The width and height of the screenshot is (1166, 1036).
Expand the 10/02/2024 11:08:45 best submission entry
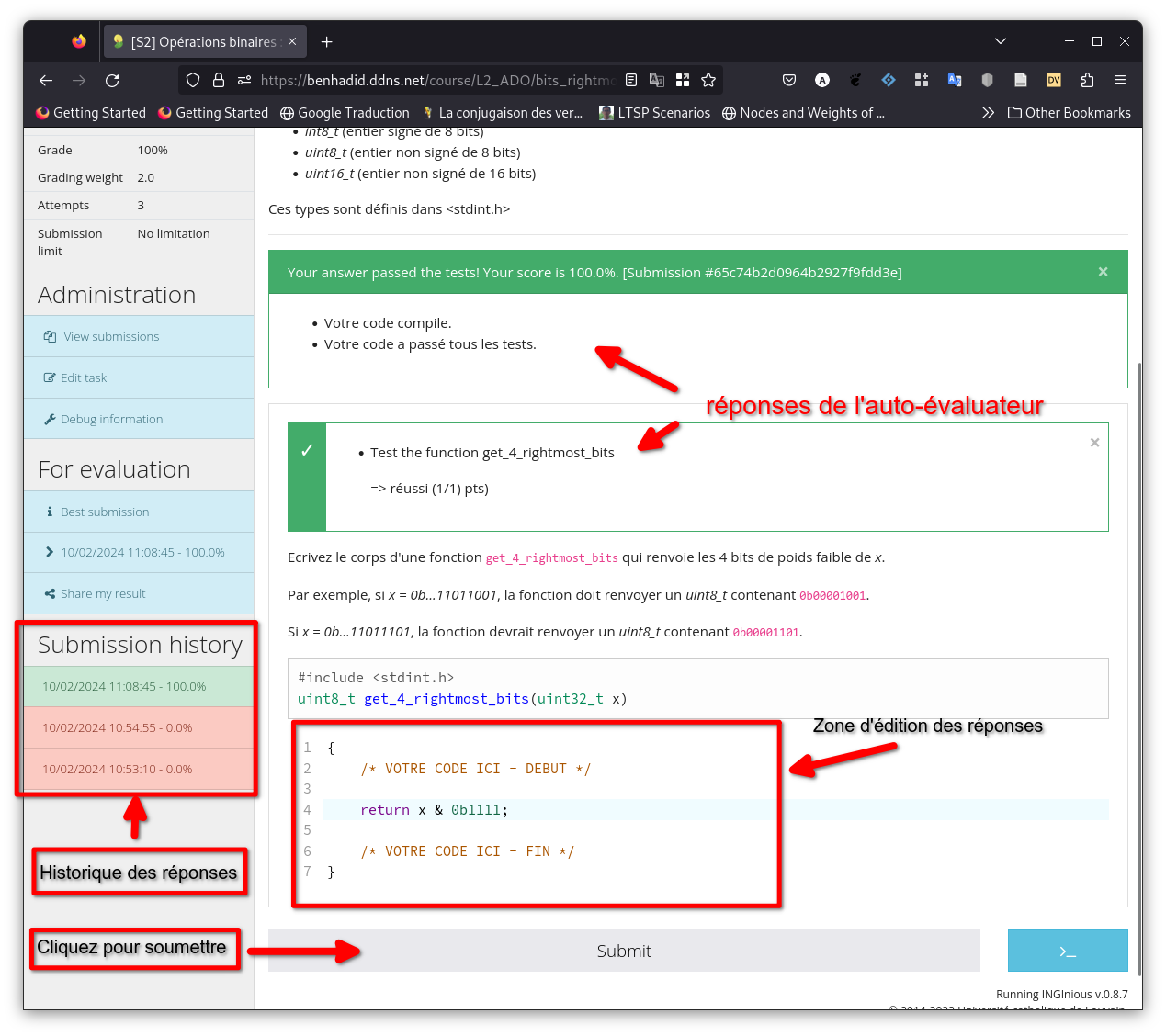(x=139, y=553)
